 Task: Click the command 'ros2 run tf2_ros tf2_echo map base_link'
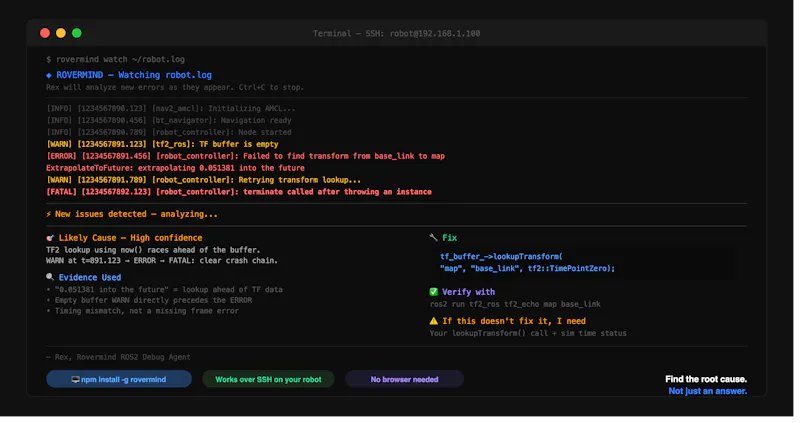pos(515,305)
